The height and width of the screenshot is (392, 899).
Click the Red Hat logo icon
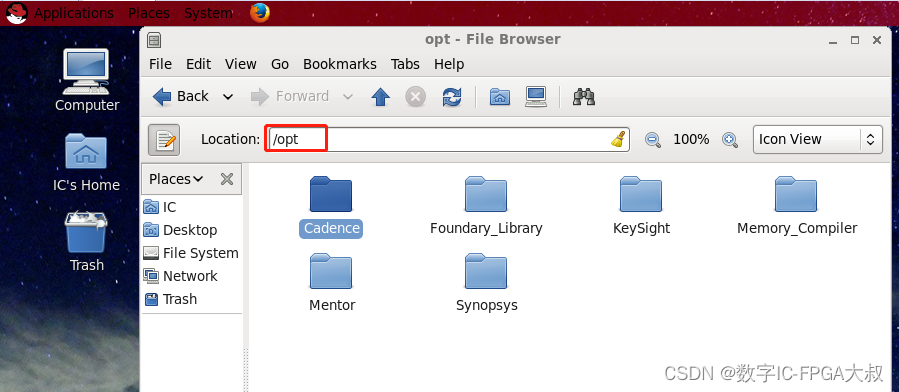click(17, 13)
